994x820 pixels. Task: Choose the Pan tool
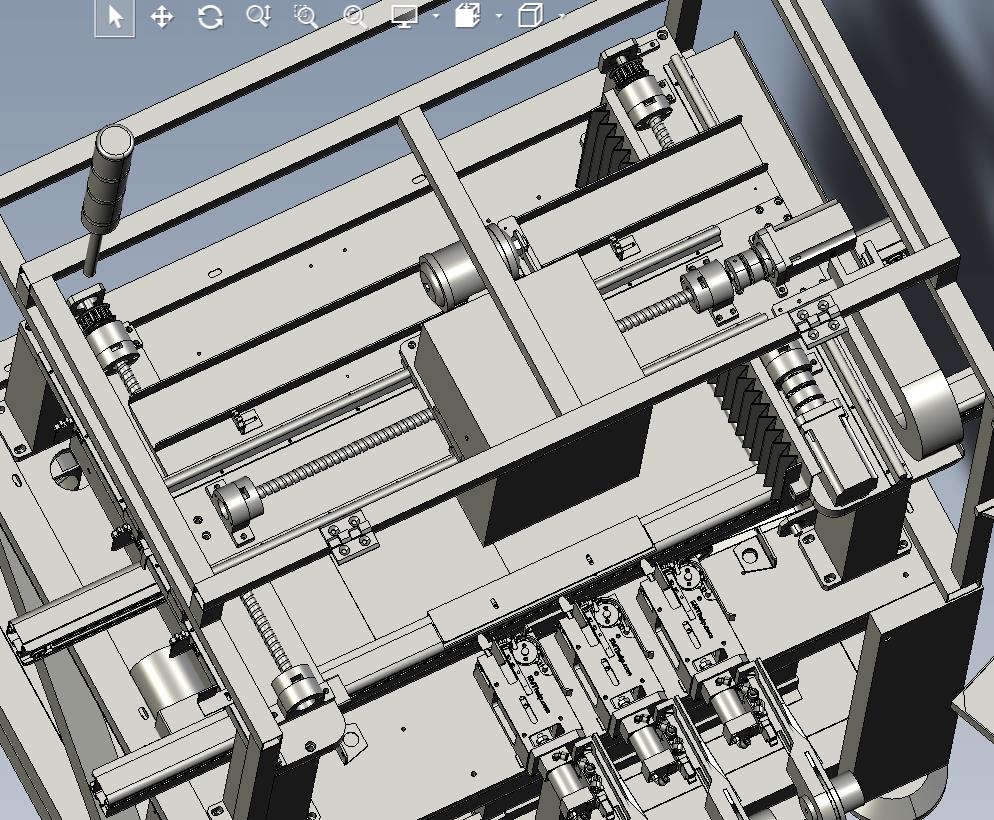(x=162, y=16)
